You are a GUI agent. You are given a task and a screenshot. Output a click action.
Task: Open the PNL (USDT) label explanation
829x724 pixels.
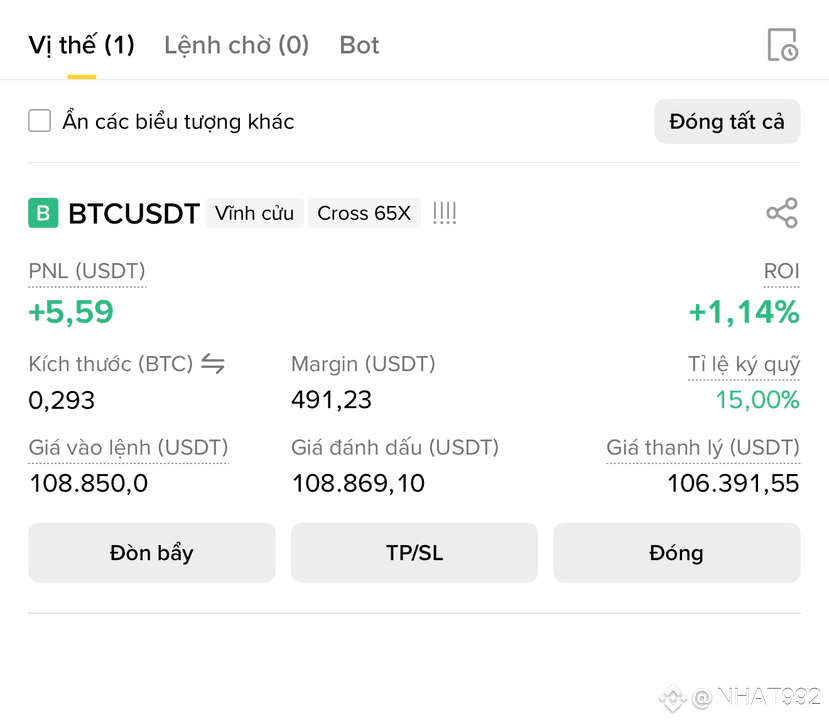click(87, 271)
